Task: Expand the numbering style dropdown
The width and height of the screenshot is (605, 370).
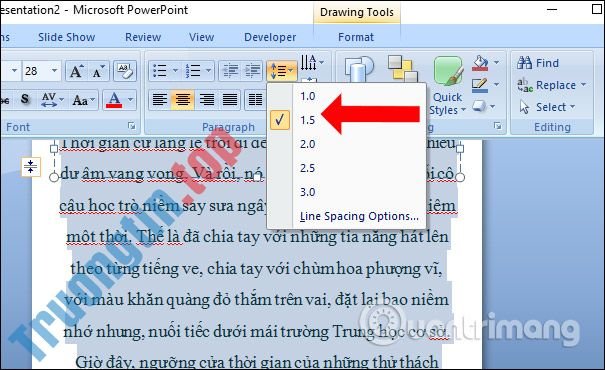Action: click(208, 71)
